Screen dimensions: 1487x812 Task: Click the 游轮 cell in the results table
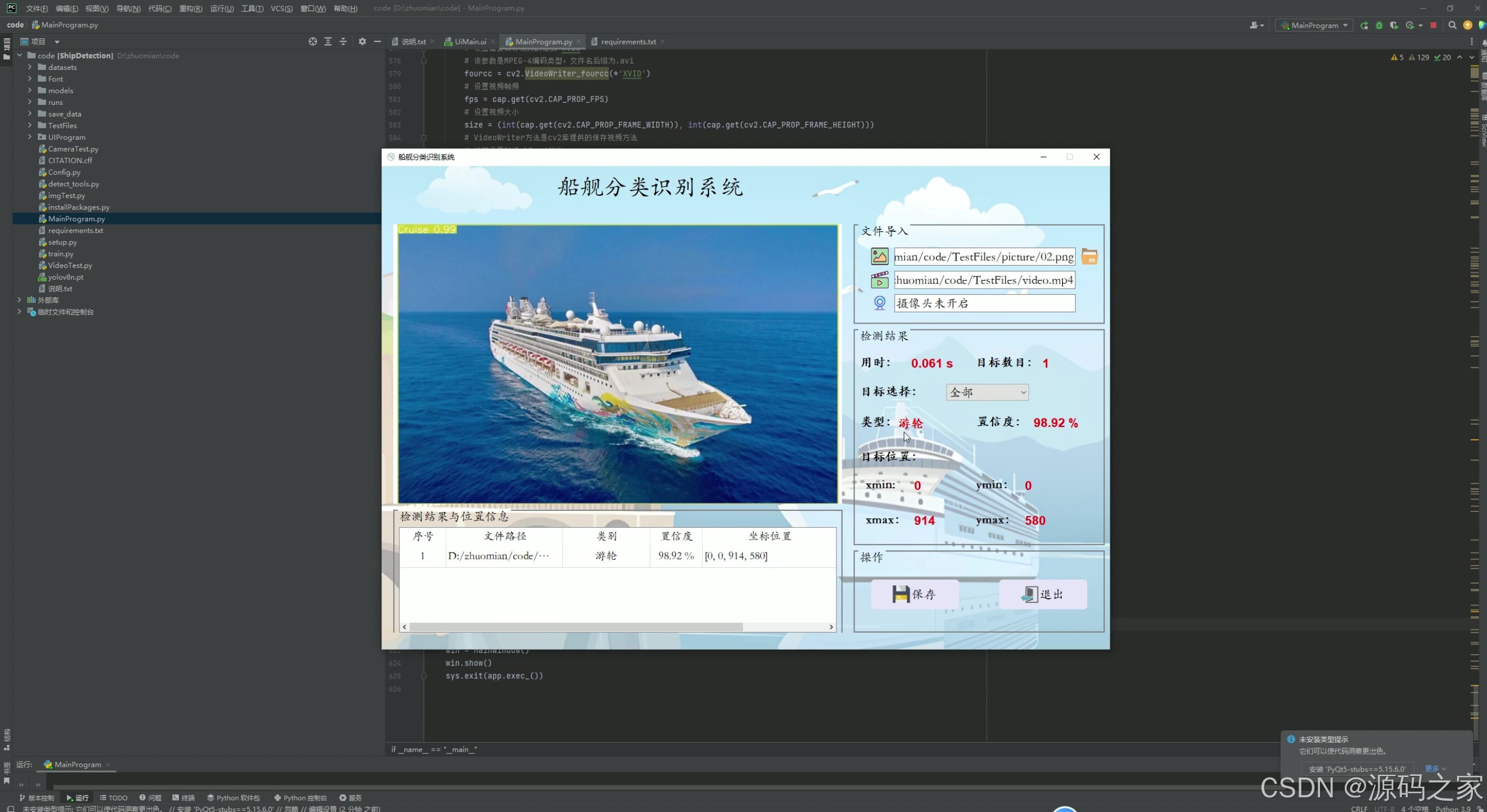coord(606,556)
